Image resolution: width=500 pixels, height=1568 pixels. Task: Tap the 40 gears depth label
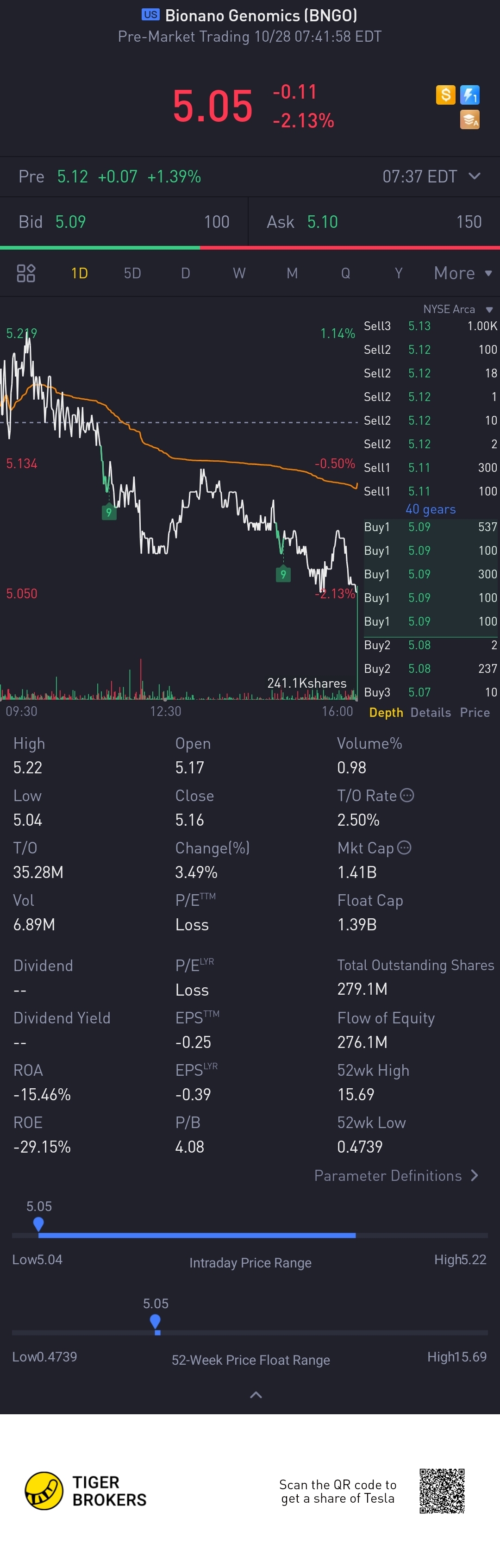point(431,509)
